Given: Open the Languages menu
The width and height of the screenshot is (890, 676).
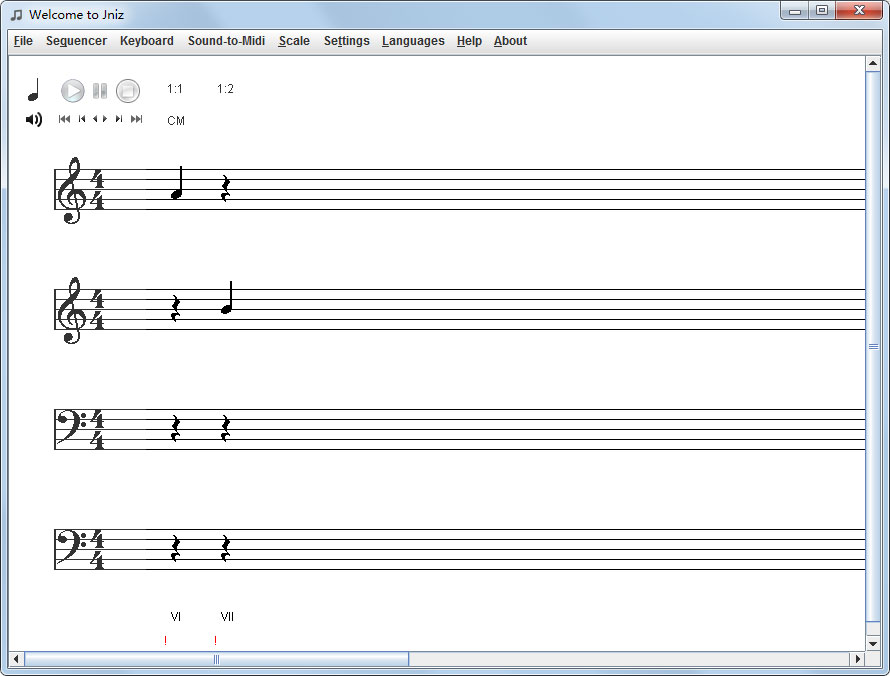Looking at the screenshot, I should (413, 41).
